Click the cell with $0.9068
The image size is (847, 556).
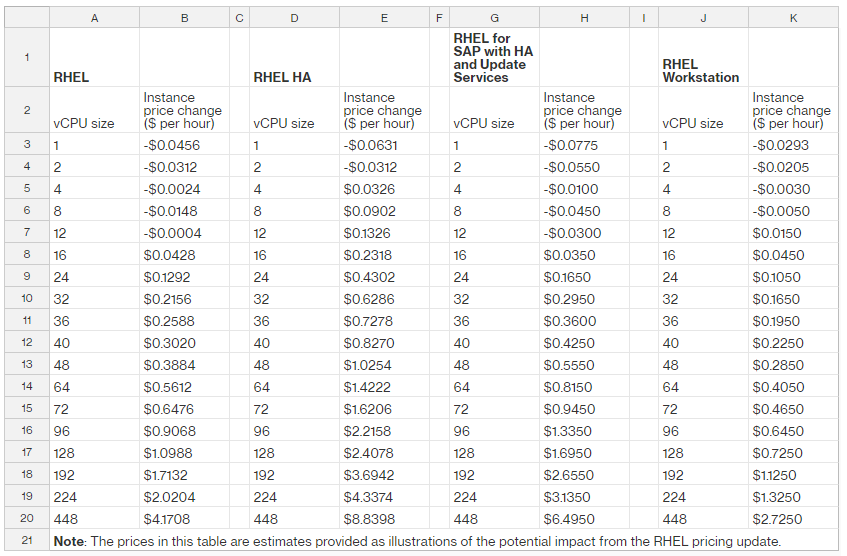coord(184,431)
